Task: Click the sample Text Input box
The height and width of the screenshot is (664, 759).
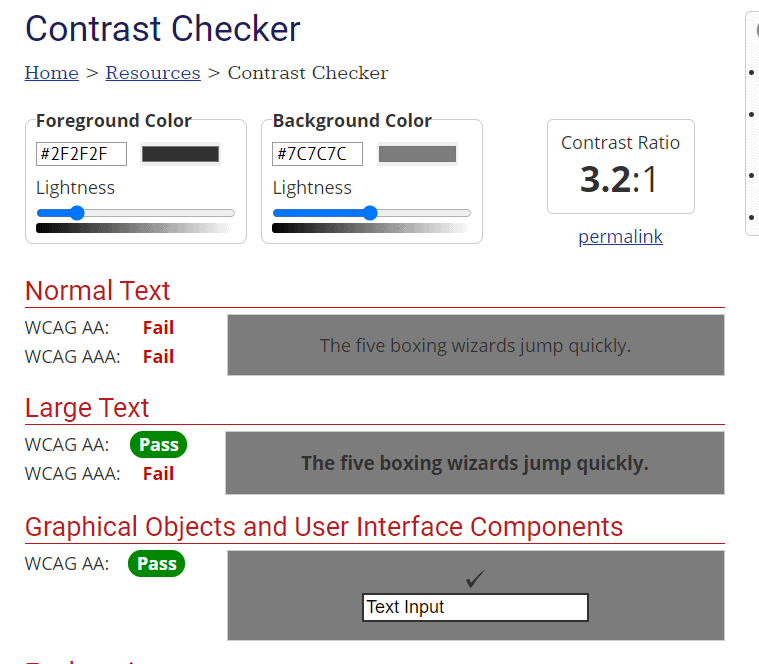Action: [475, 607]
